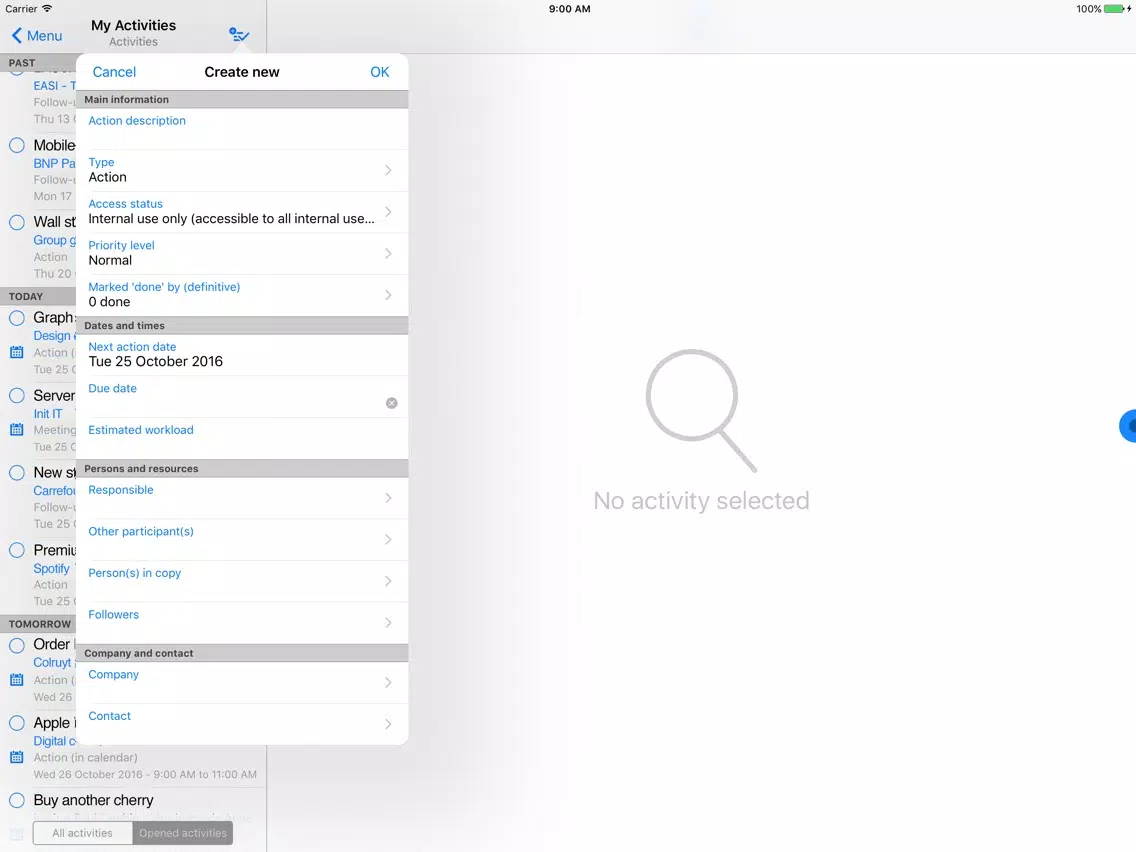Viewport: 1136px width, 852px height.
Task: Tap the Wi-Fi status icon
Action: point(47,9)
